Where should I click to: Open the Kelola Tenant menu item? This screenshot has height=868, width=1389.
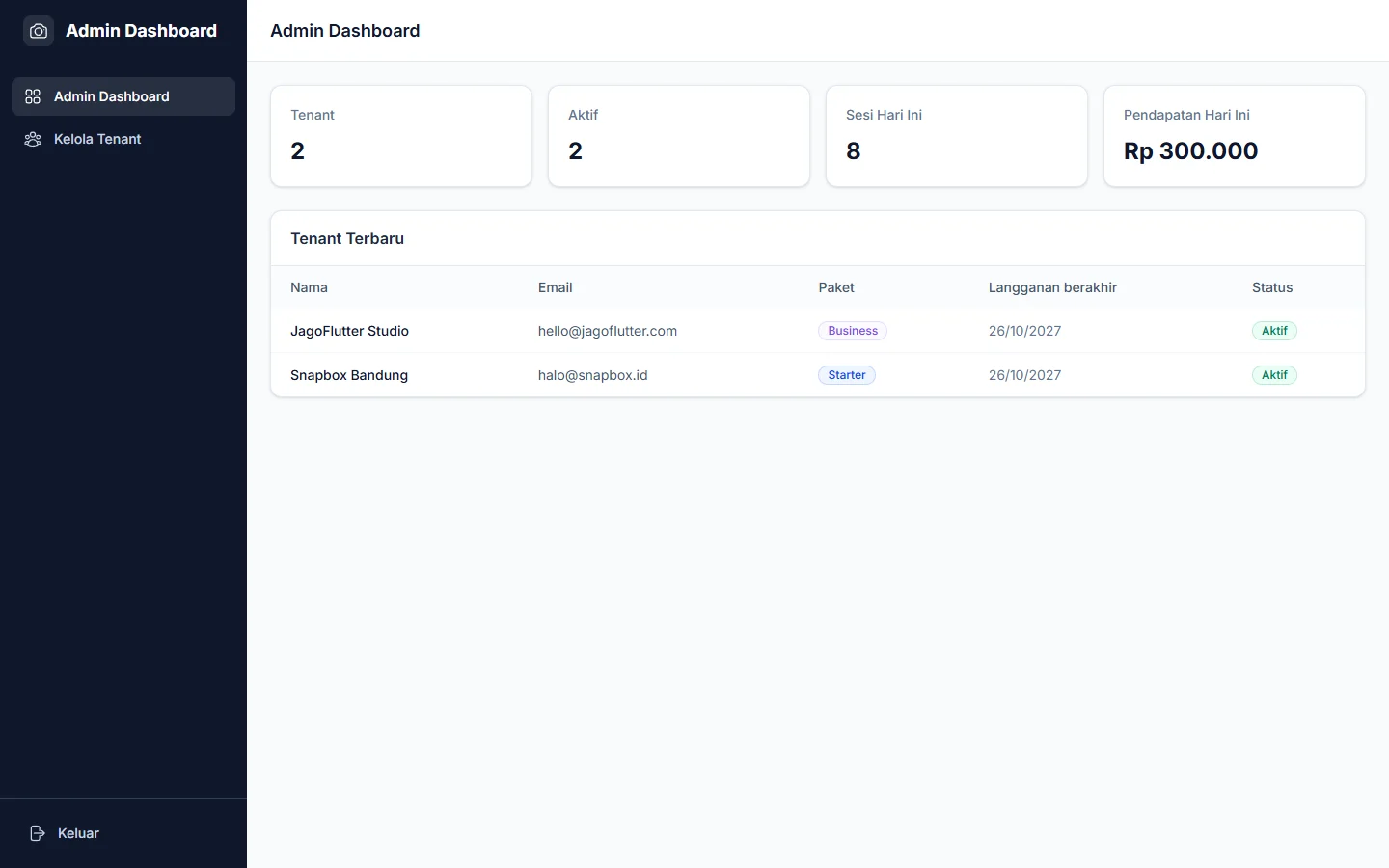click(x=123, y=139)
